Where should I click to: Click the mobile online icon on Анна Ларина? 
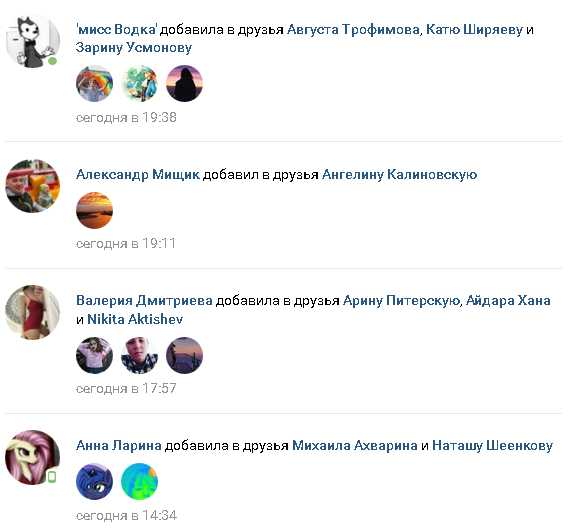52,477
